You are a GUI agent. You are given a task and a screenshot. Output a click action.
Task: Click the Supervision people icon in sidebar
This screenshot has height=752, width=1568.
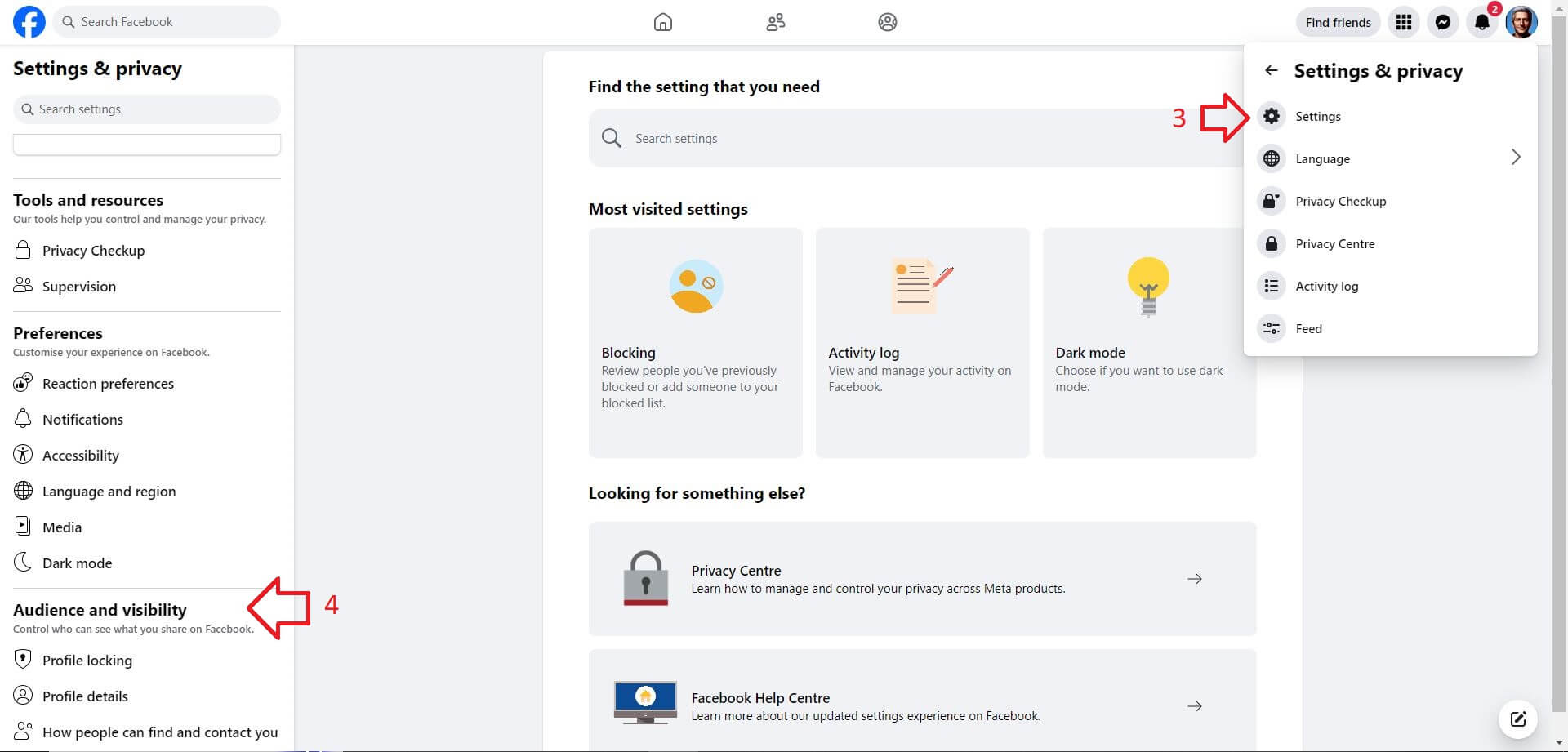pos(23,286)
